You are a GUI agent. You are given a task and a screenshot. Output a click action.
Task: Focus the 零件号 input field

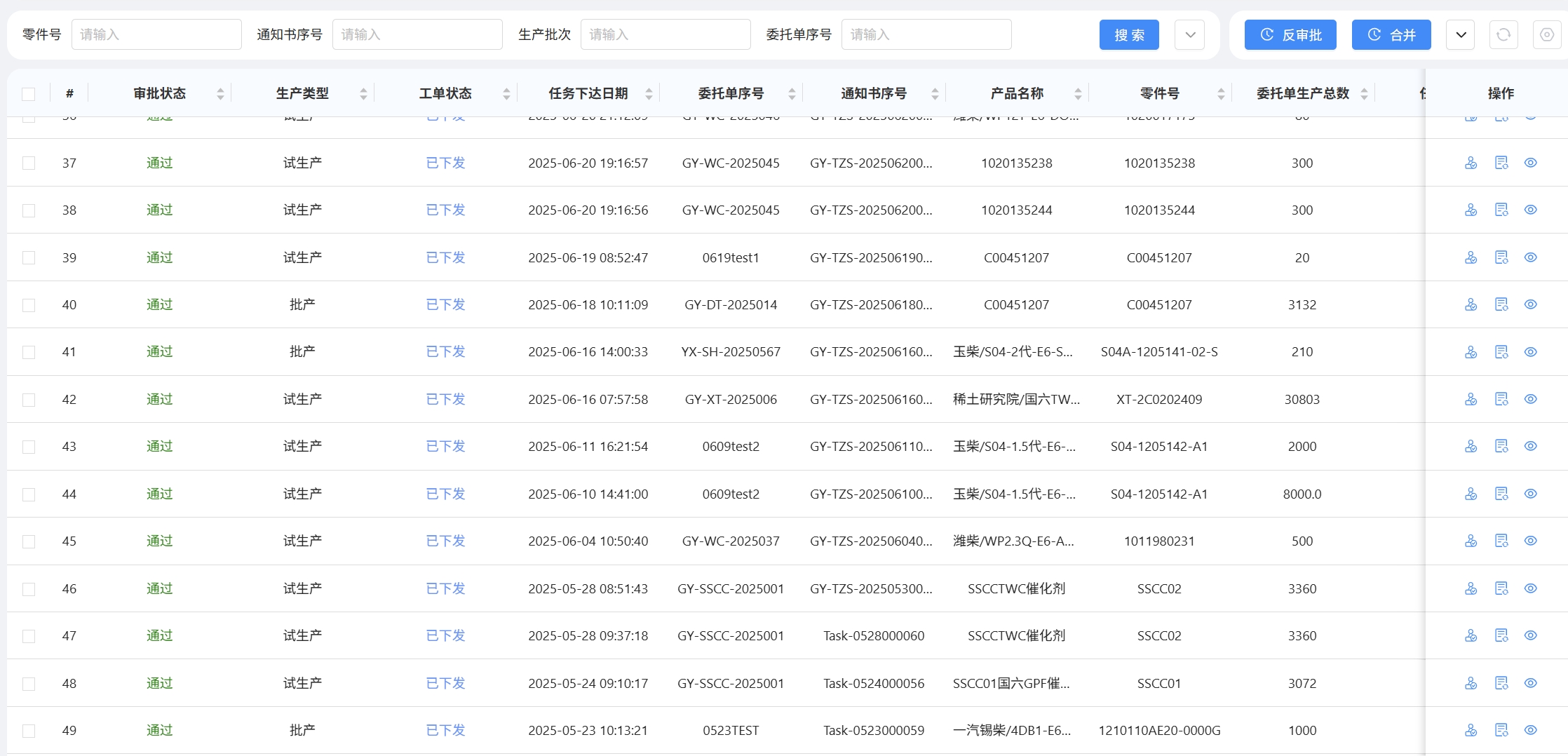pyautogui.click(x=156, y=34)
